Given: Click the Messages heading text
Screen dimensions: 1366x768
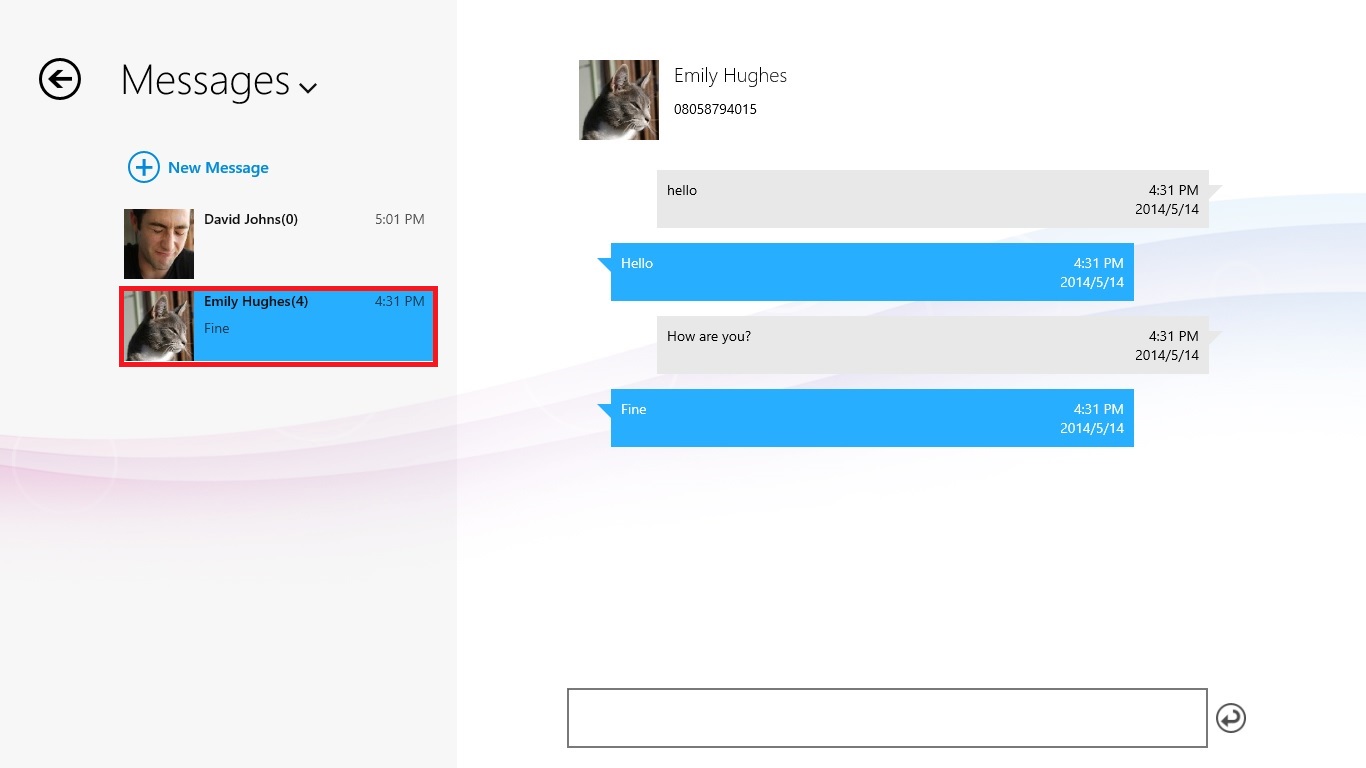Looking at the screenshot, I should click(205, 80).
